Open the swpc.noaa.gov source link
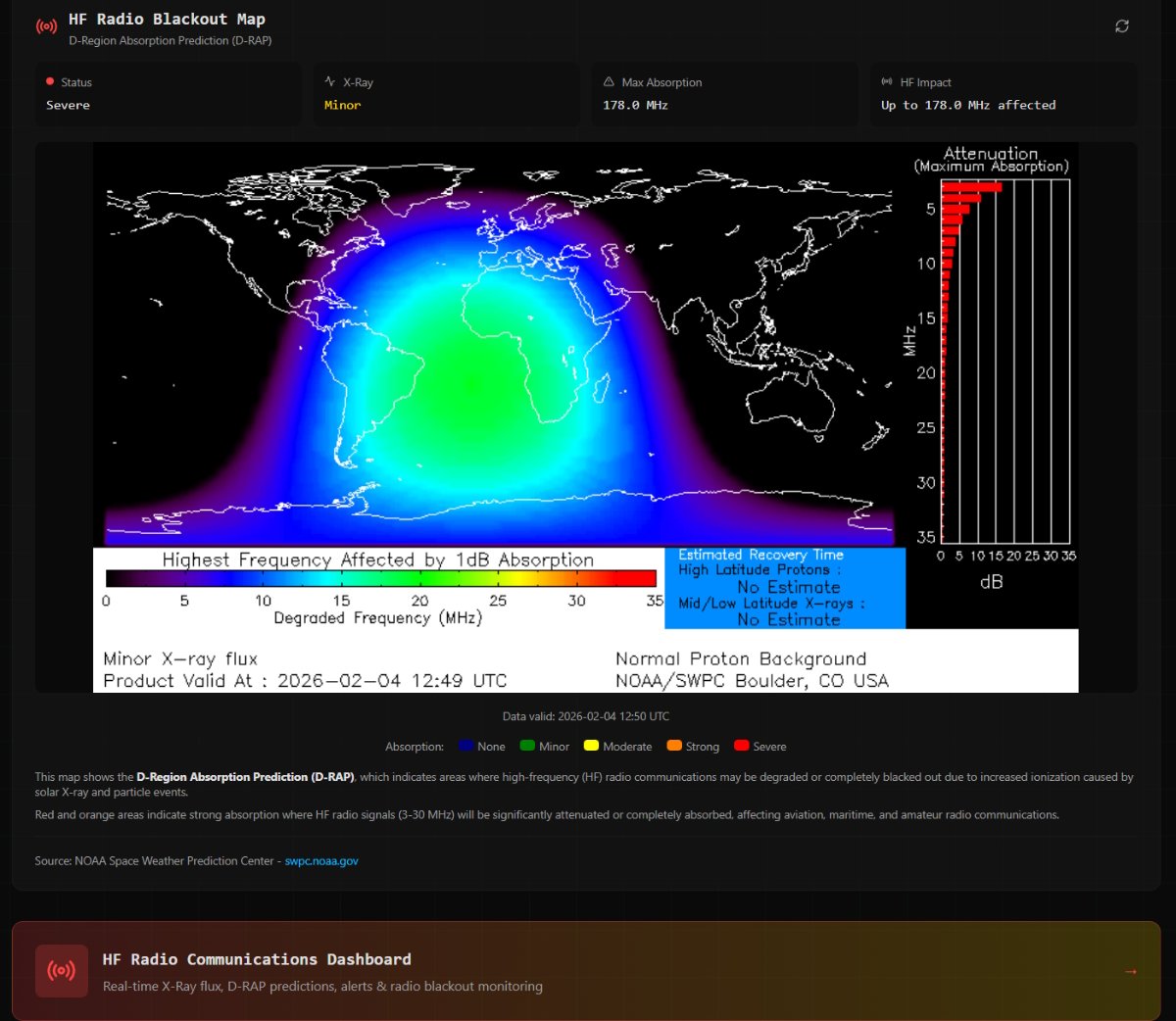The width and height of the screenshot is (1176, 1021). 321,861
